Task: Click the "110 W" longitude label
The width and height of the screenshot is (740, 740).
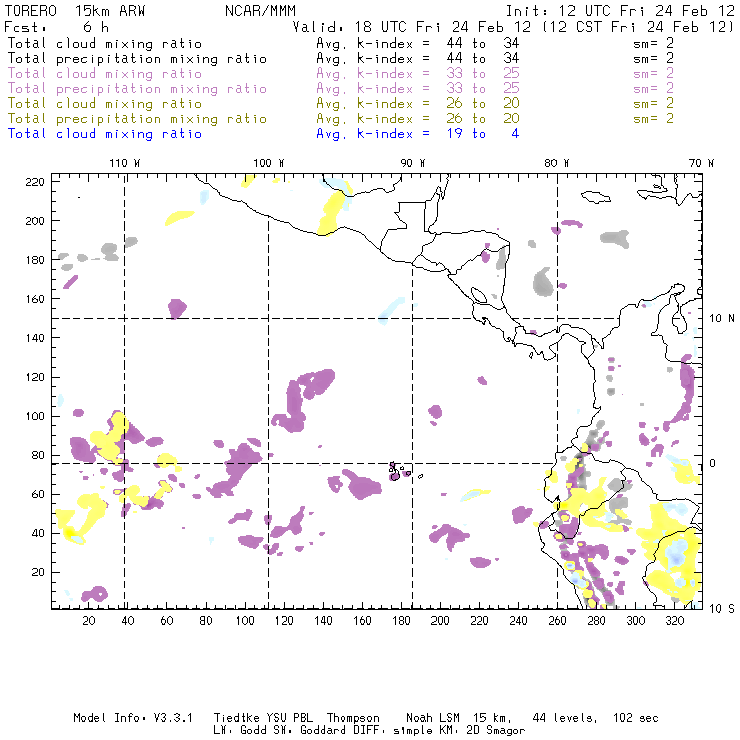Action: [125, 163]
